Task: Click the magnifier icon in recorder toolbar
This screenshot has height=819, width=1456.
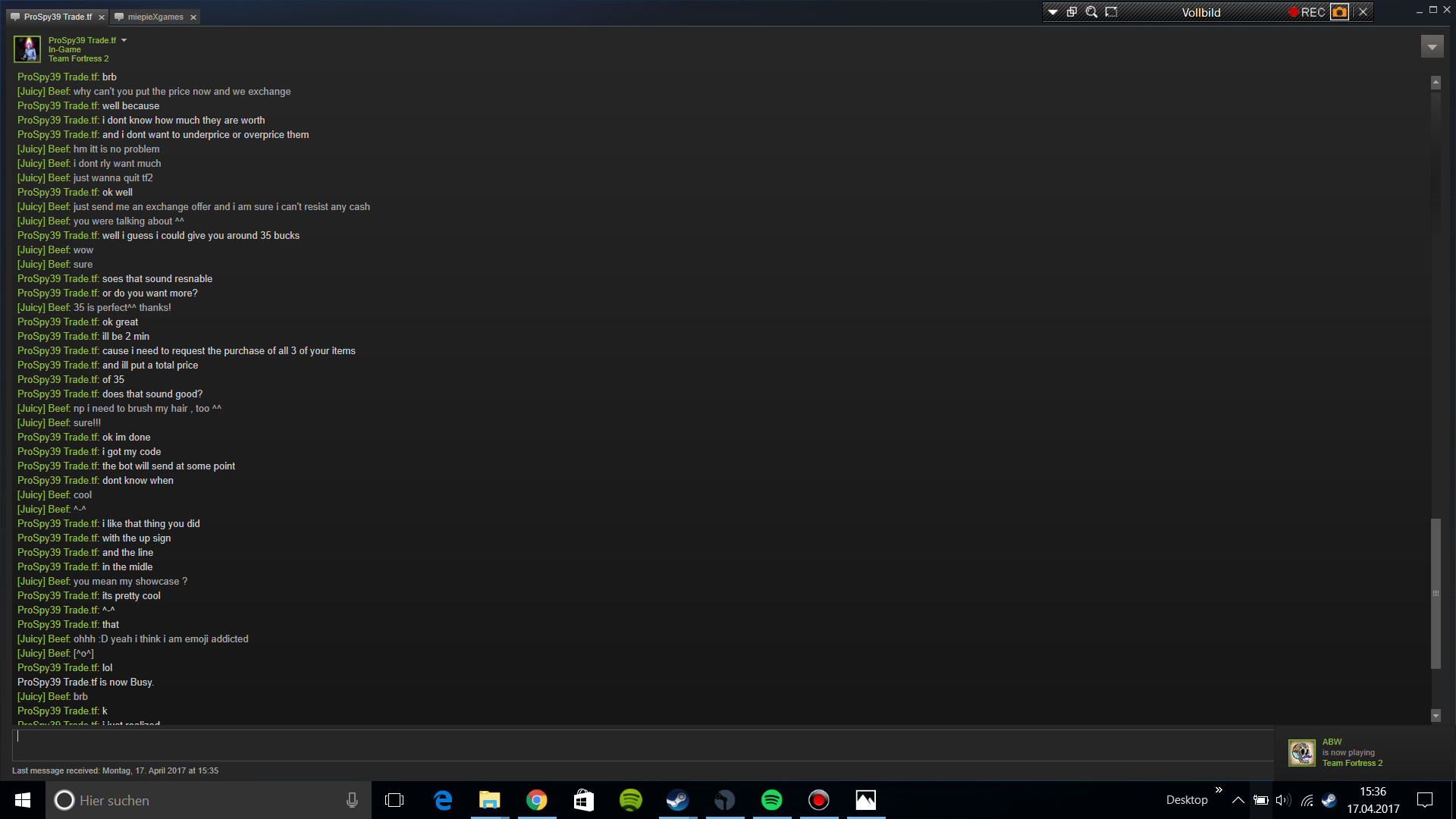Action: (x=1091, y=12)
